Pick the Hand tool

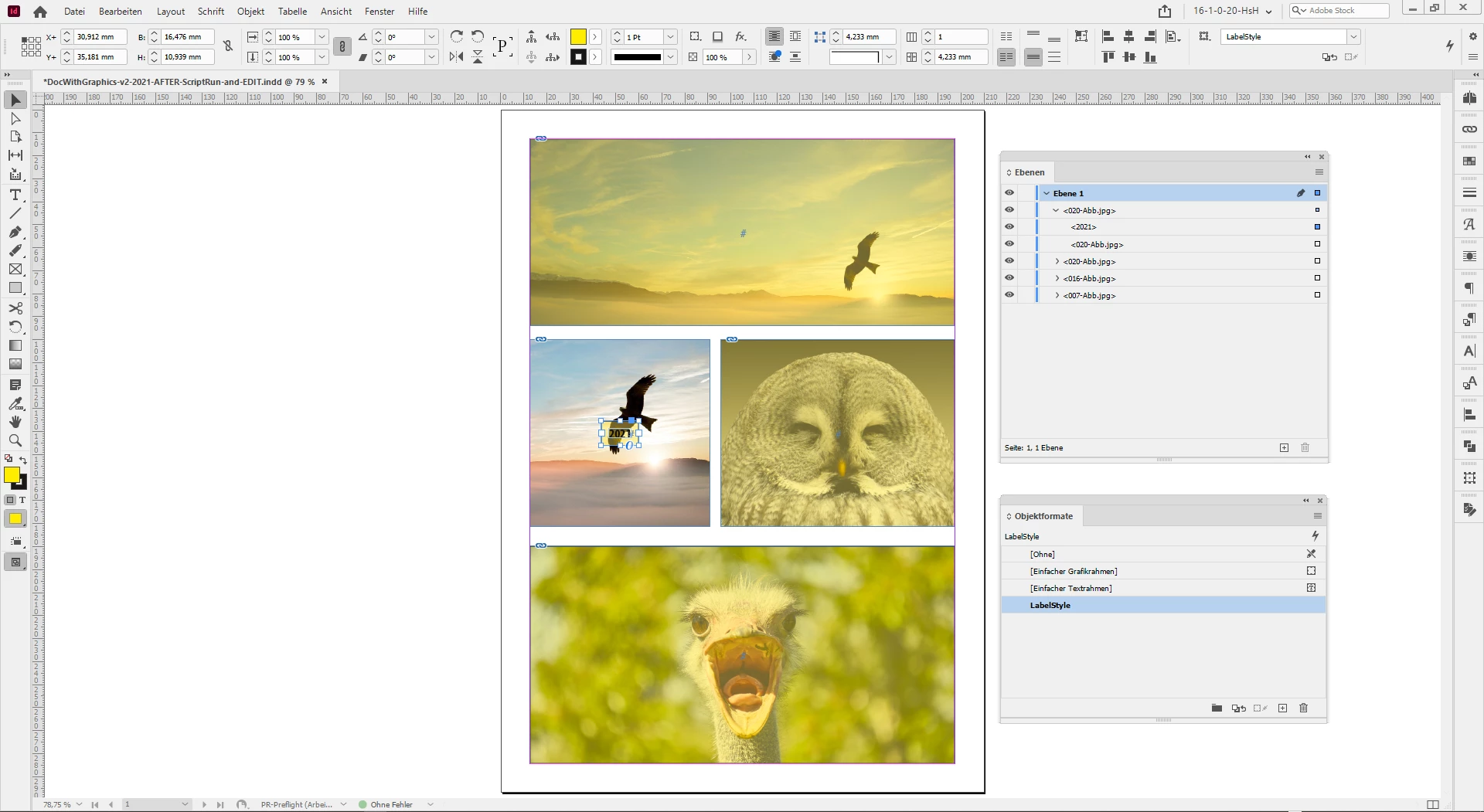click(15, 422)
